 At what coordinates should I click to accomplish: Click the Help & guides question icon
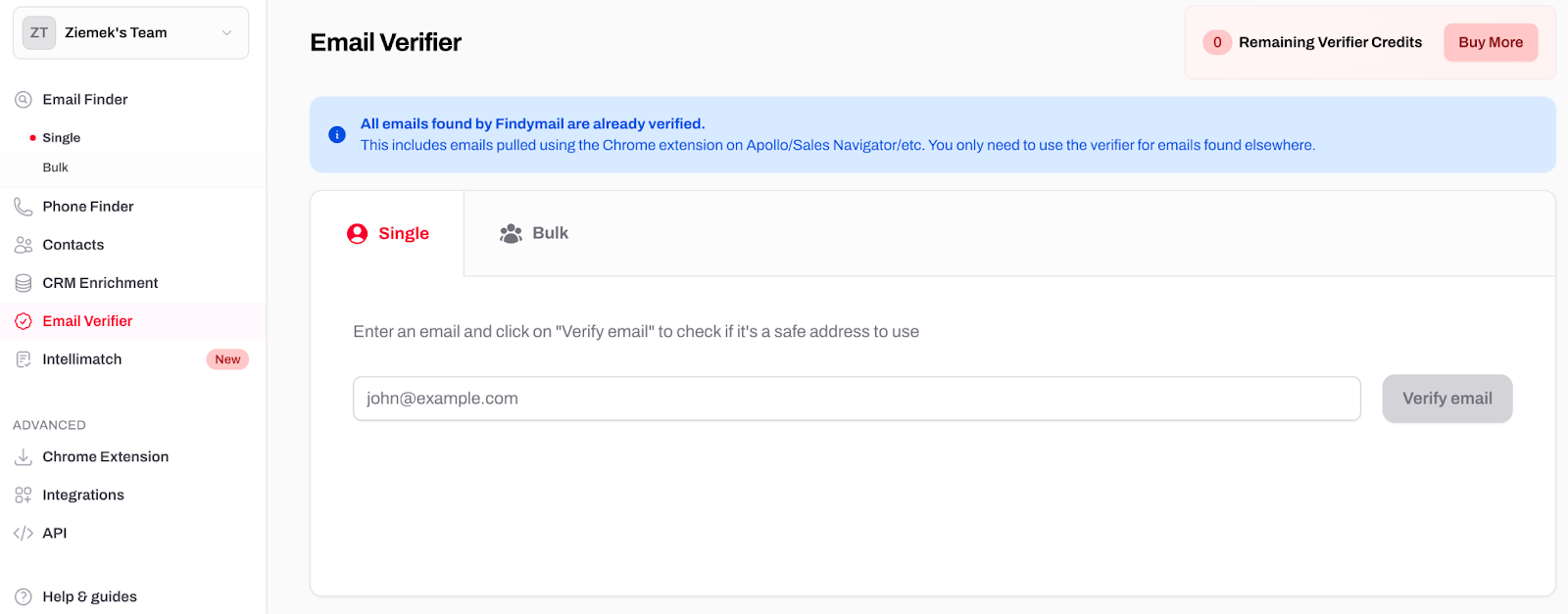tap(24, 597)
